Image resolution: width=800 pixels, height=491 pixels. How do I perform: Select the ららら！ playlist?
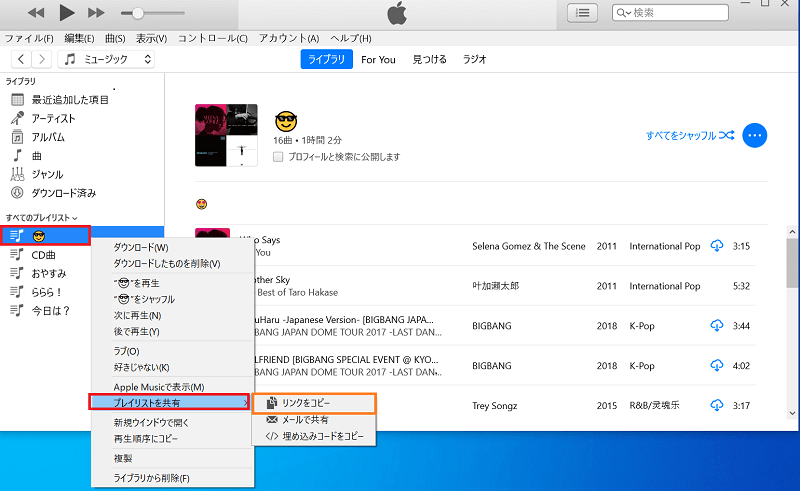pyautogui.click(x=46, y=292)
